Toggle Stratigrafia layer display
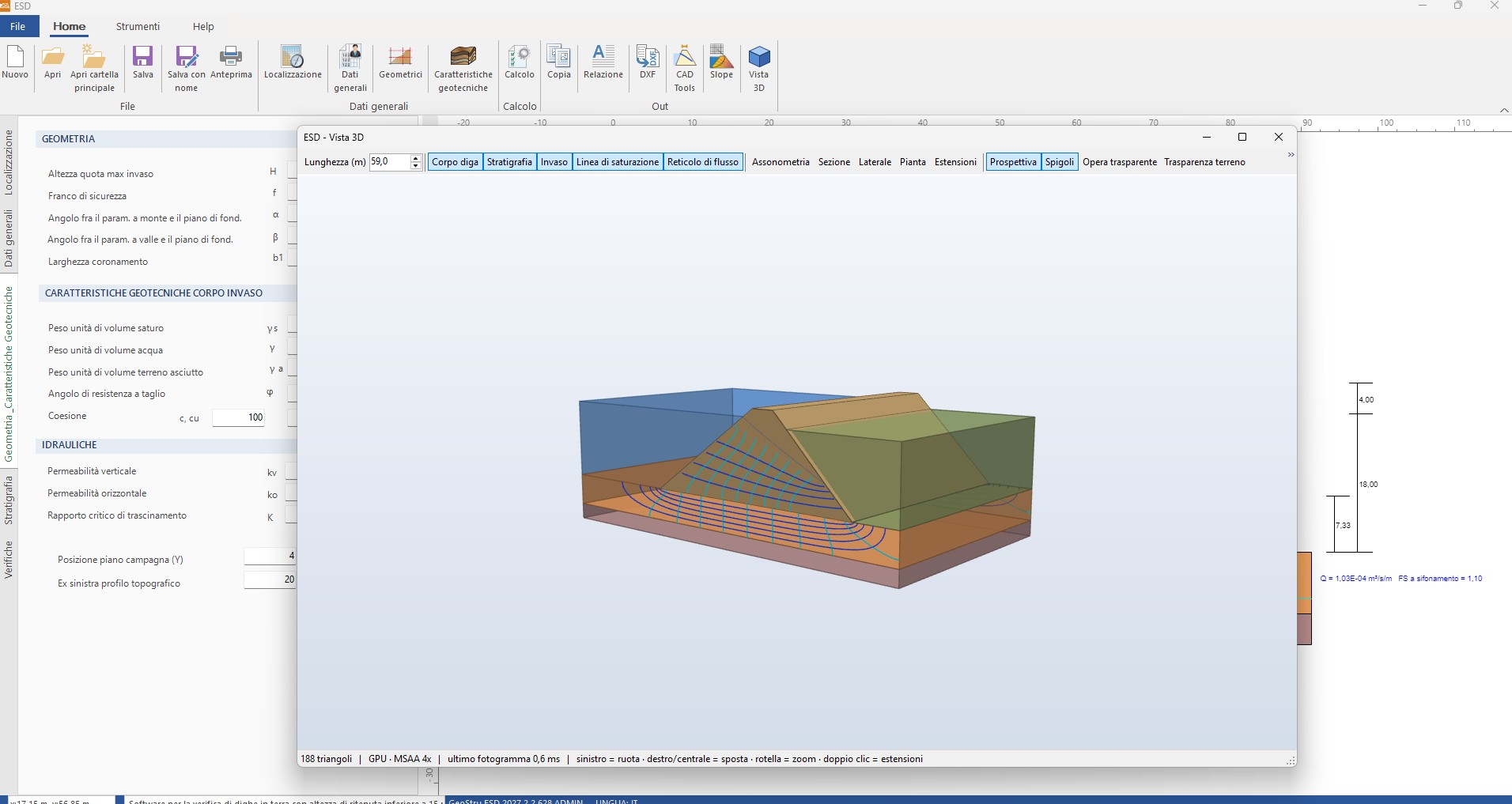This screenshot has height=804, width=1512. click(509, 162)
